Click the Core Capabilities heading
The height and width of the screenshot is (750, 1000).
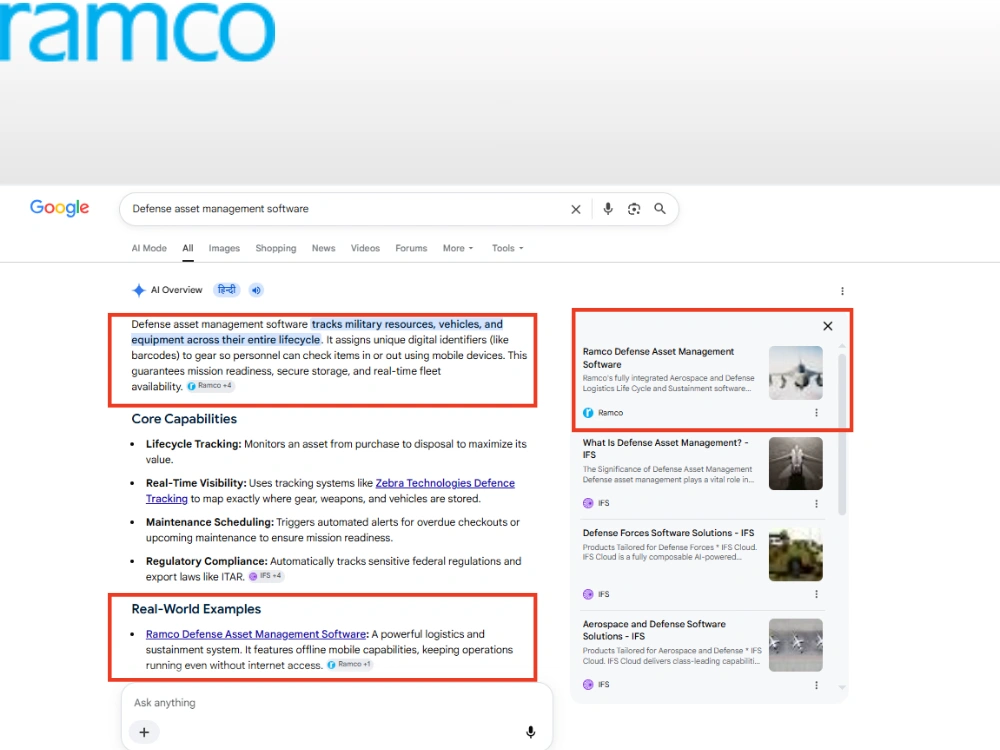pyautogui.click(x=184, y=419)
